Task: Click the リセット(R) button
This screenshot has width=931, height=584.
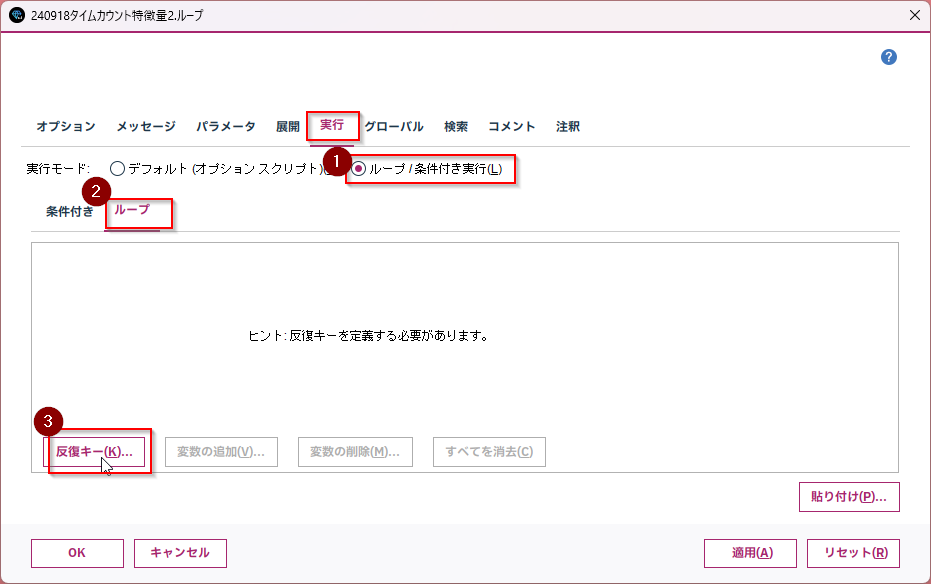Action: 853,553
